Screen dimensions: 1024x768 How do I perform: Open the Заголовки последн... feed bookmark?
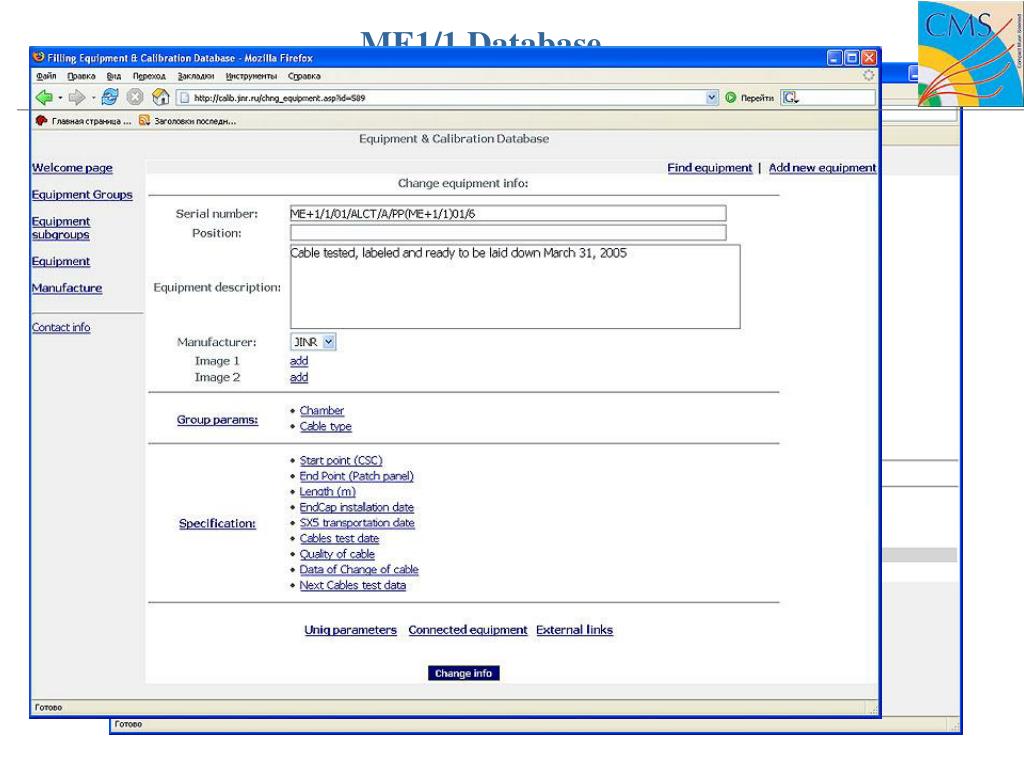coord(187,121)
